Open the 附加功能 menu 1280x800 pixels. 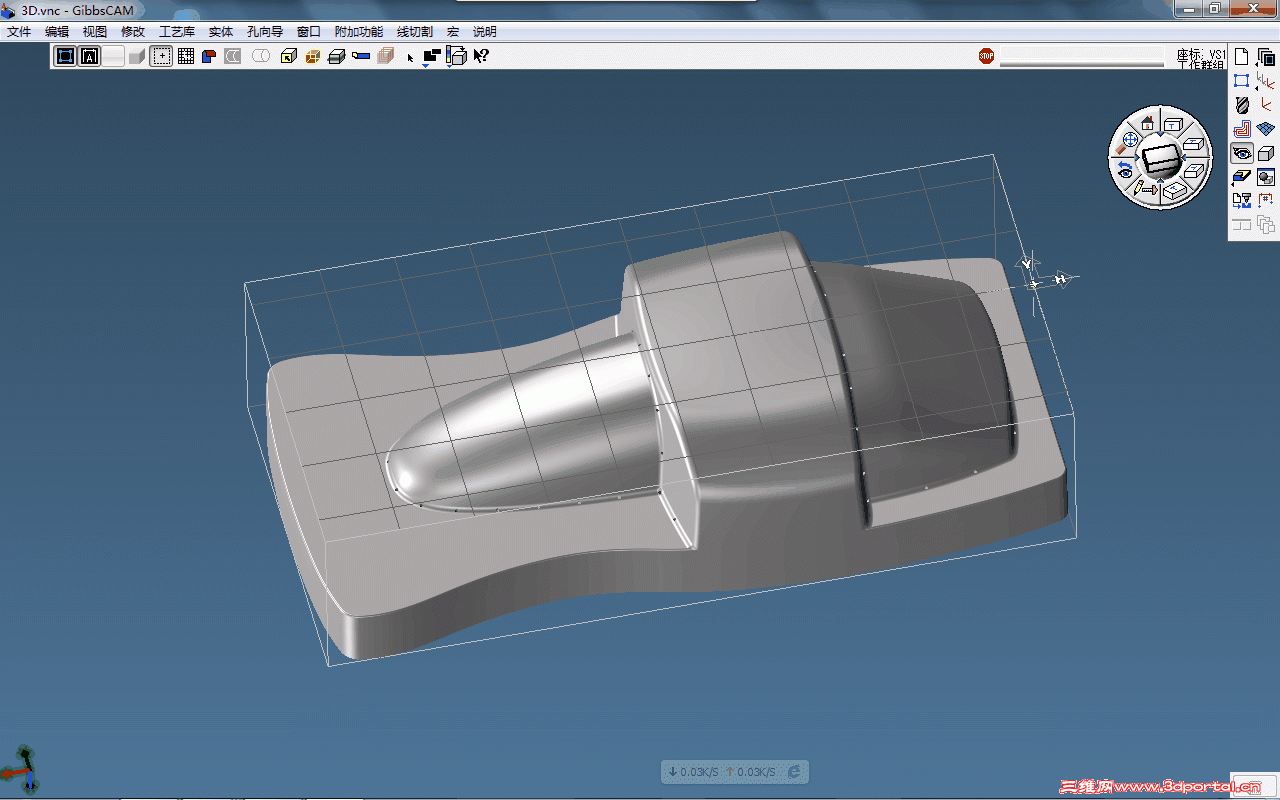[359, 32]
